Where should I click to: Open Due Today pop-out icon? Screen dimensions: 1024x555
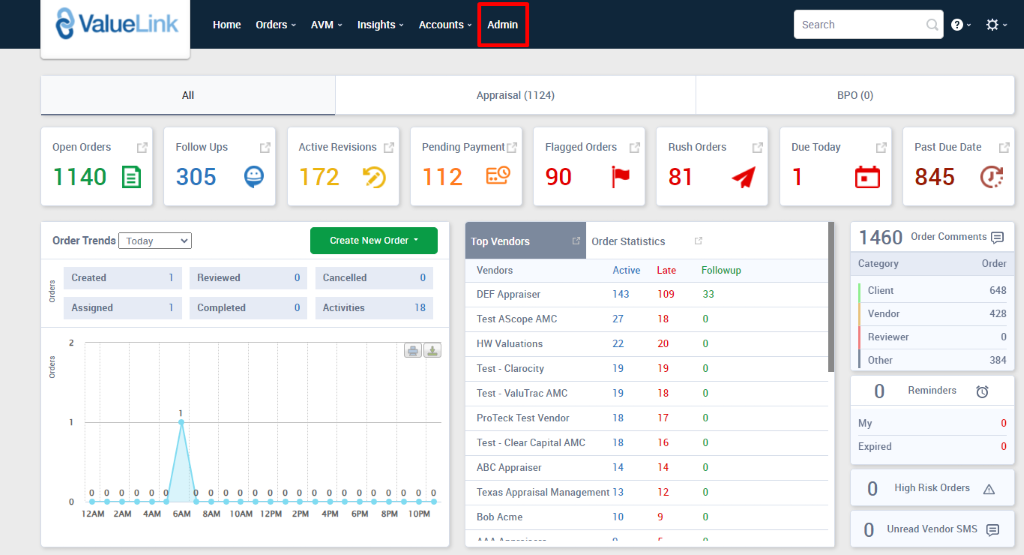pyautogui.click(x=881, y=148)
